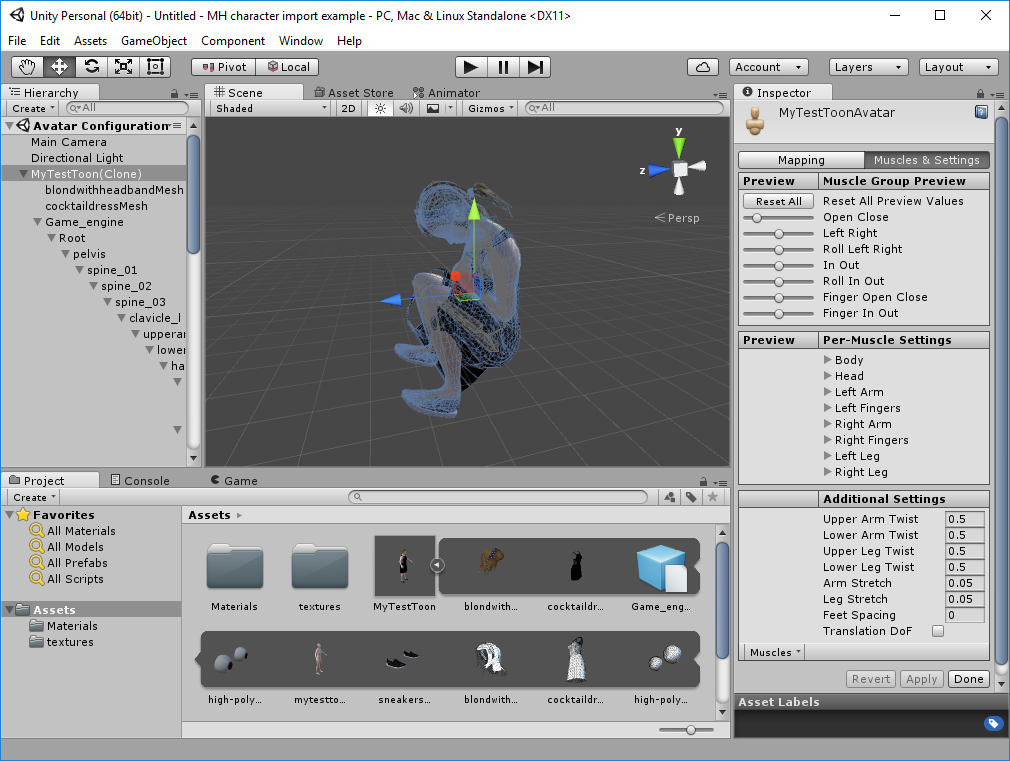Open the GameObject menu

pos(154,41)
